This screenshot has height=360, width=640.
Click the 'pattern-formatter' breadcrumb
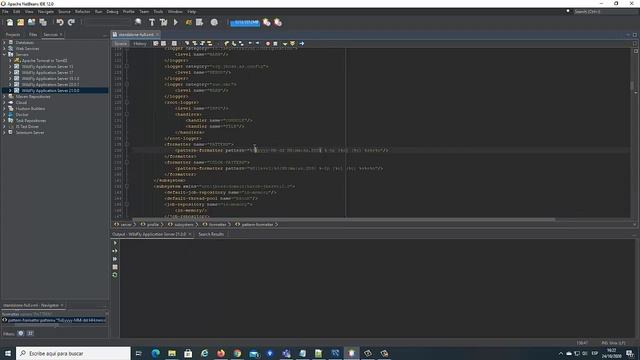click(x=257, y=224)
